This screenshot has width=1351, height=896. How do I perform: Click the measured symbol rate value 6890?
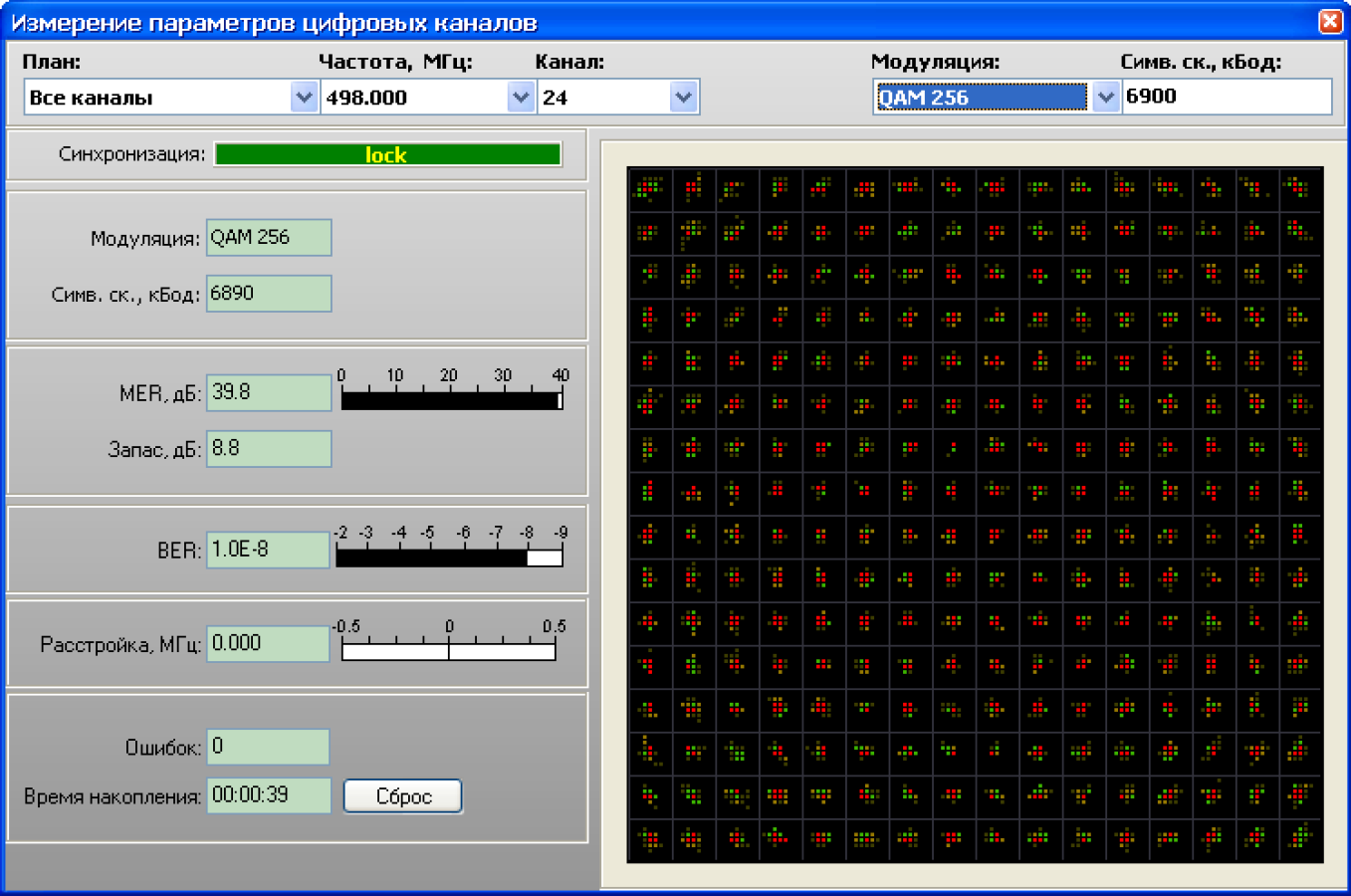point(269,294)
